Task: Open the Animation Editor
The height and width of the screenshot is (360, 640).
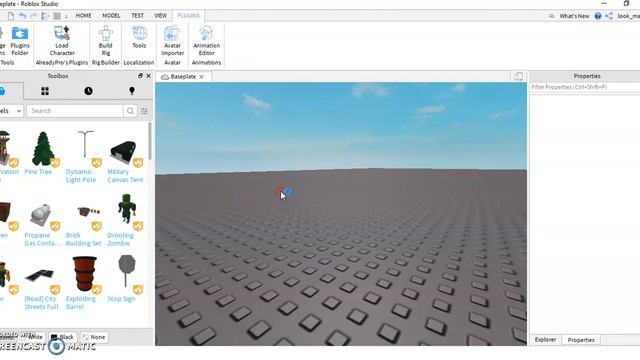Action: [206, 41]
